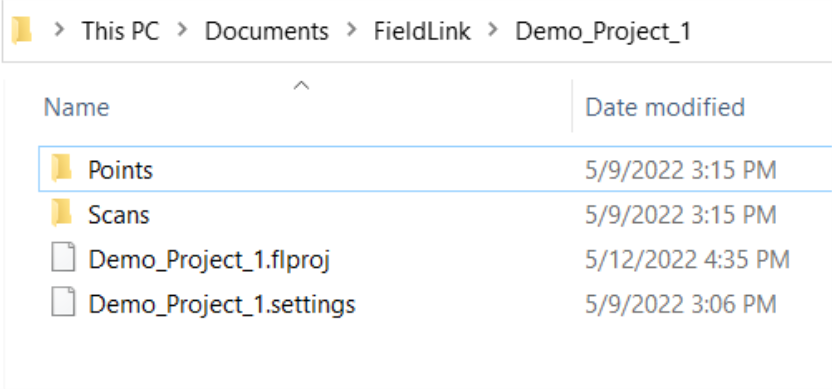
Task: Select the Demo_Project_1.flproj file name
Action: [x=209, y=260]
